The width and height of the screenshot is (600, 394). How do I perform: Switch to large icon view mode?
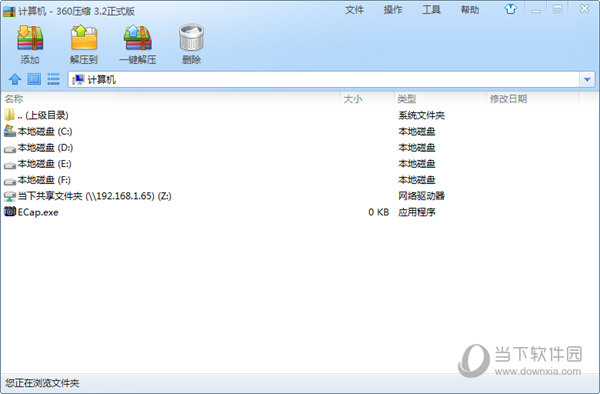(34, 79)
